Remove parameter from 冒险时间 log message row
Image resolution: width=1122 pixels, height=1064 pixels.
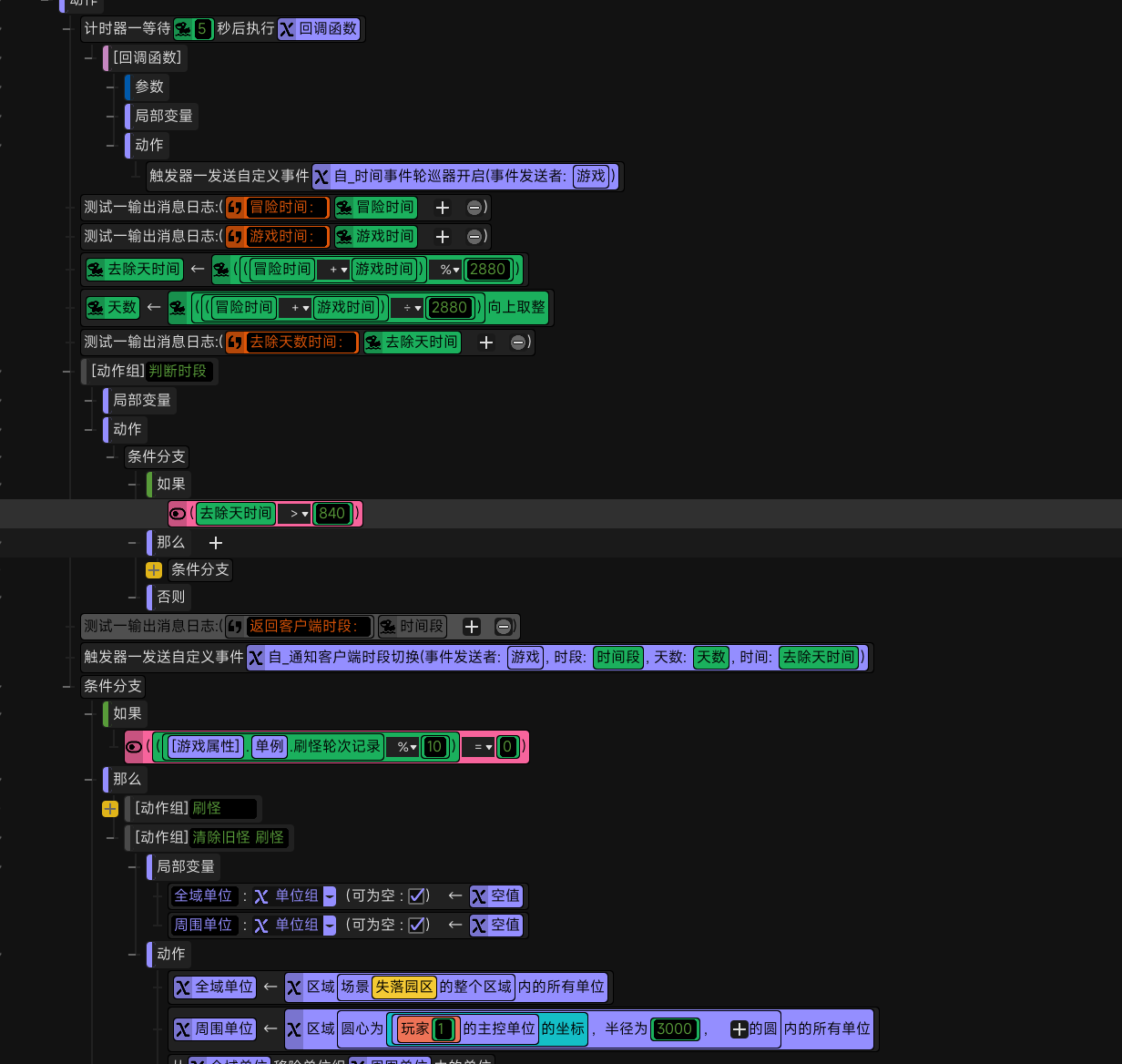pyautogui.click(x=474, y=208)
